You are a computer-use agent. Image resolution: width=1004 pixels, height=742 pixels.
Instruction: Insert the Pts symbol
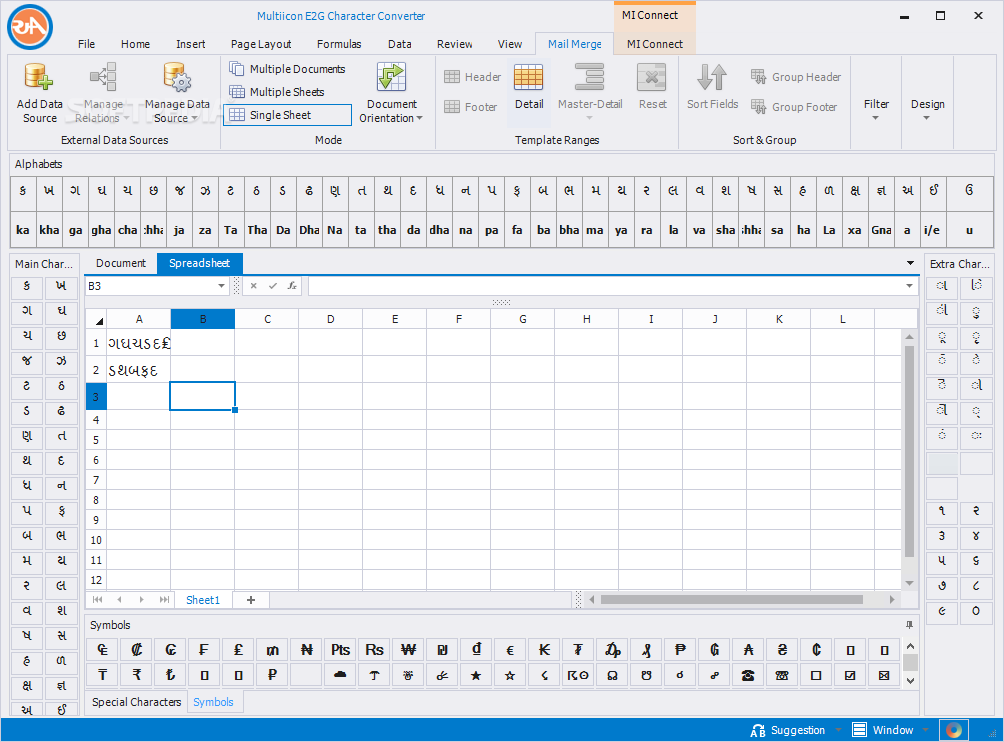point(340,650)
